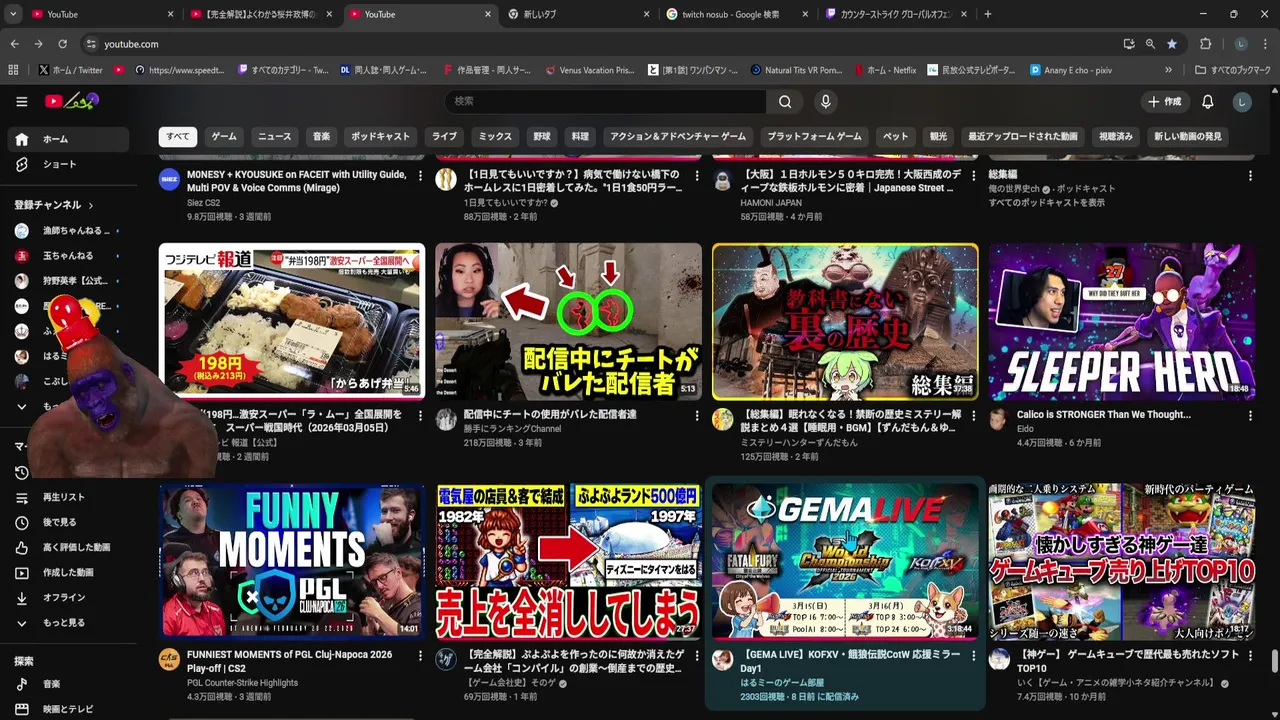Click the Siez CS2 channel avatar
Screen dimensions: 1280x720
[x=169, y=180]
